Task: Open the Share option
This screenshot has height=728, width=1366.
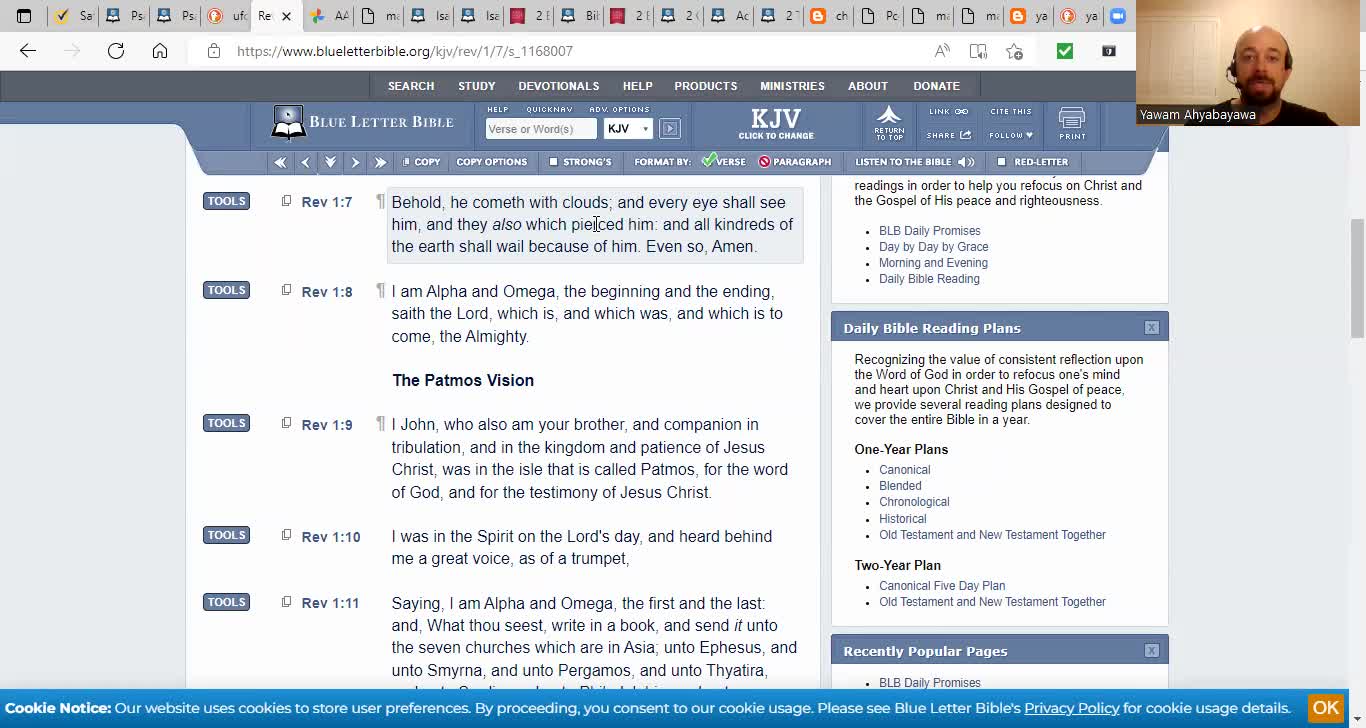Action: (948, 135)
